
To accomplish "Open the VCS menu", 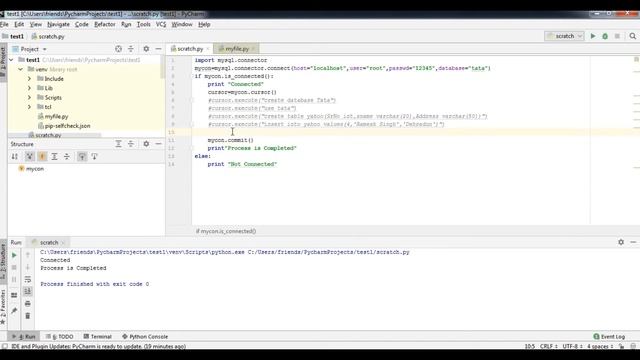I will click(161, 24).
